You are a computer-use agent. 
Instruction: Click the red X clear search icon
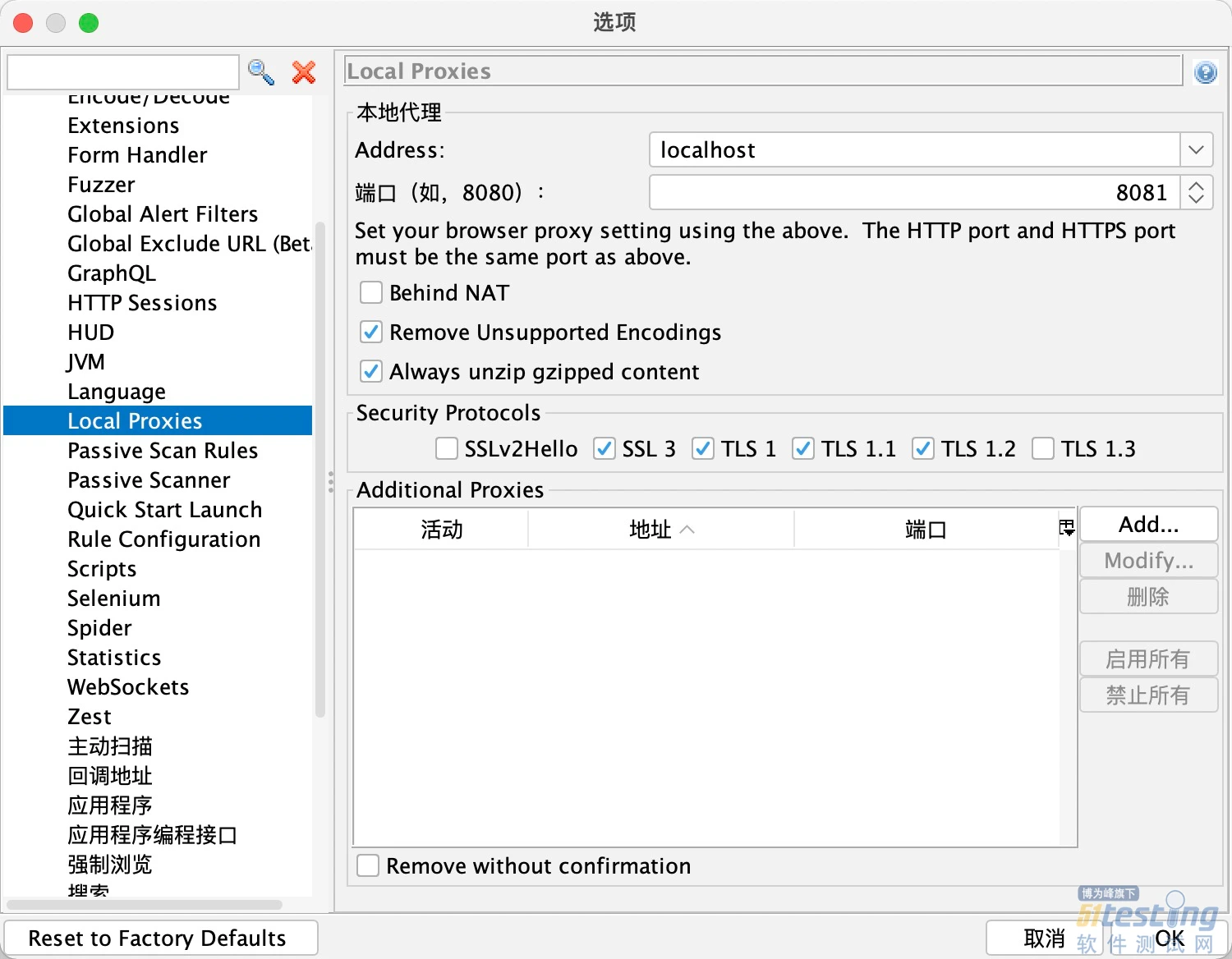pos(304,72)
